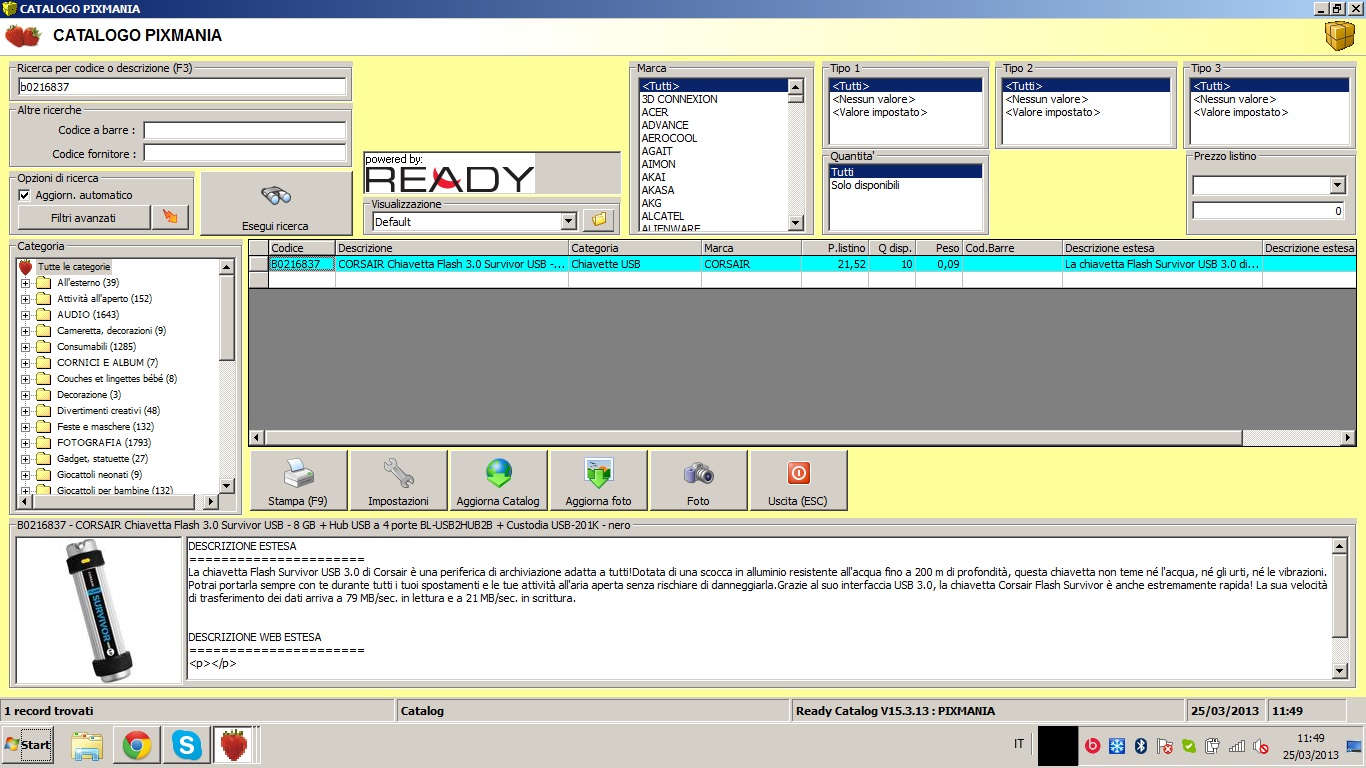Sort table by P.listino column header
This screenshot has width=1366, height=768.
tap(835, 248)
